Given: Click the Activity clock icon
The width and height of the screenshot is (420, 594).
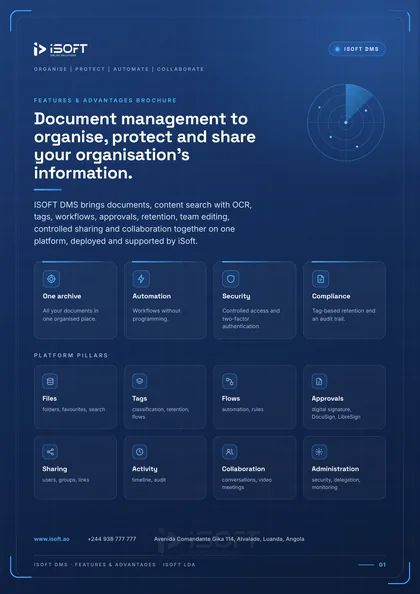Looking at the screenshot, I should click(x=140, y=452).
